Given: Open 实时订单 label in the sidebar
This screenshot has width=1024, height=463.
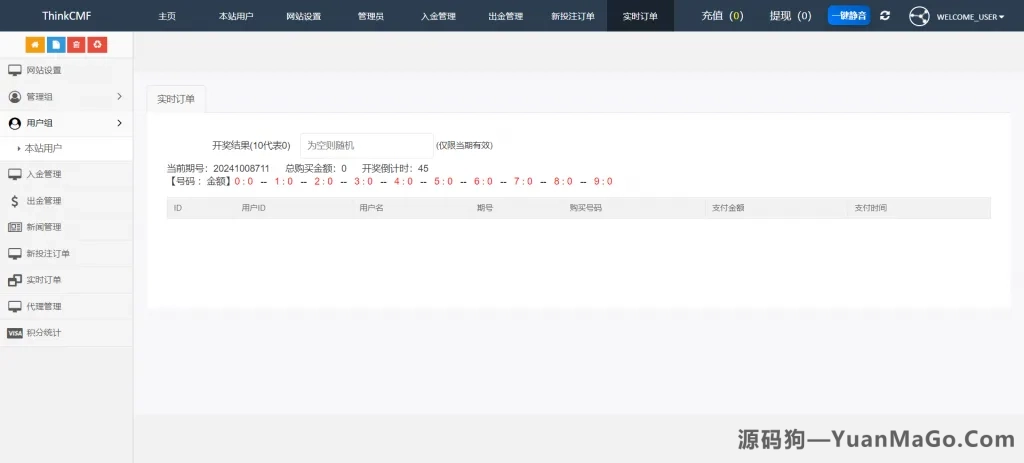Looking at the screenshot, I should [x=44, y=280].
